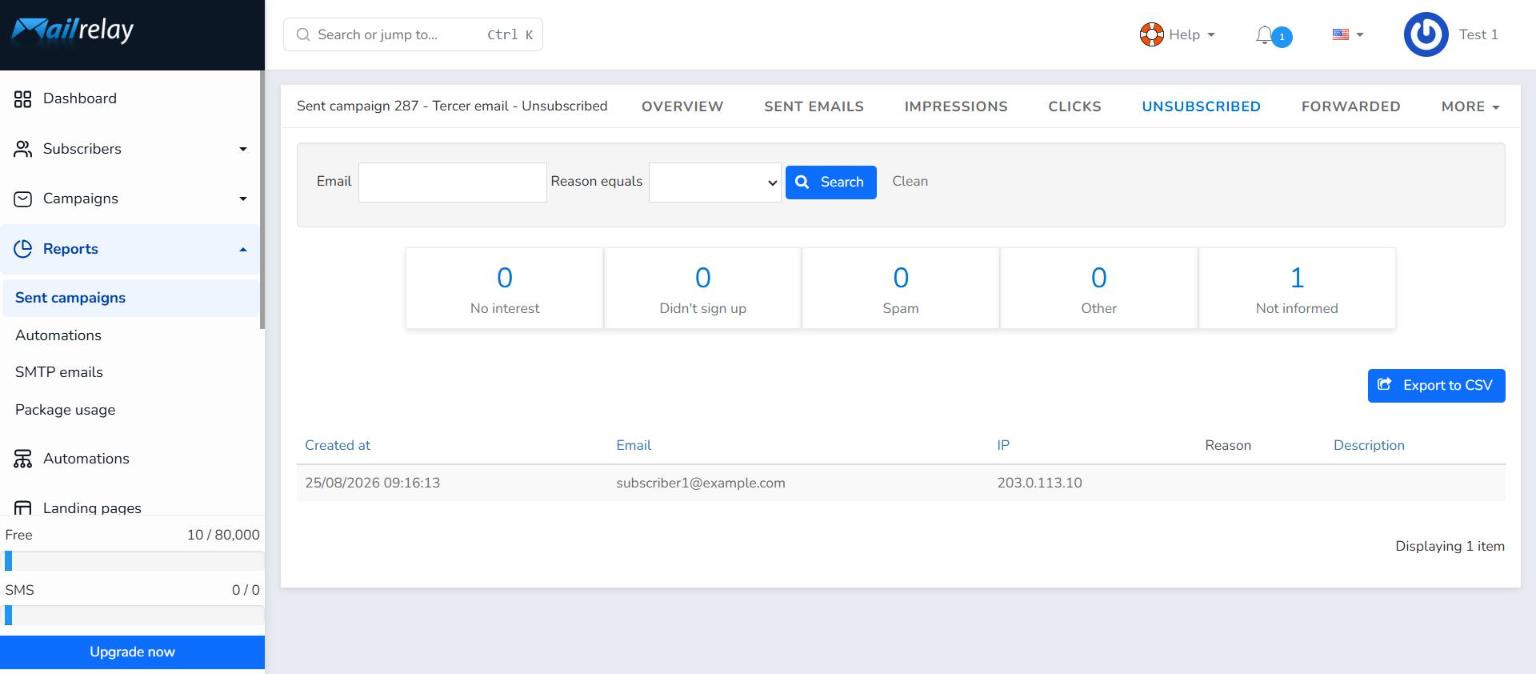Click the blue Search button
Screen dimensions: 1536x674
pos(831,182)
